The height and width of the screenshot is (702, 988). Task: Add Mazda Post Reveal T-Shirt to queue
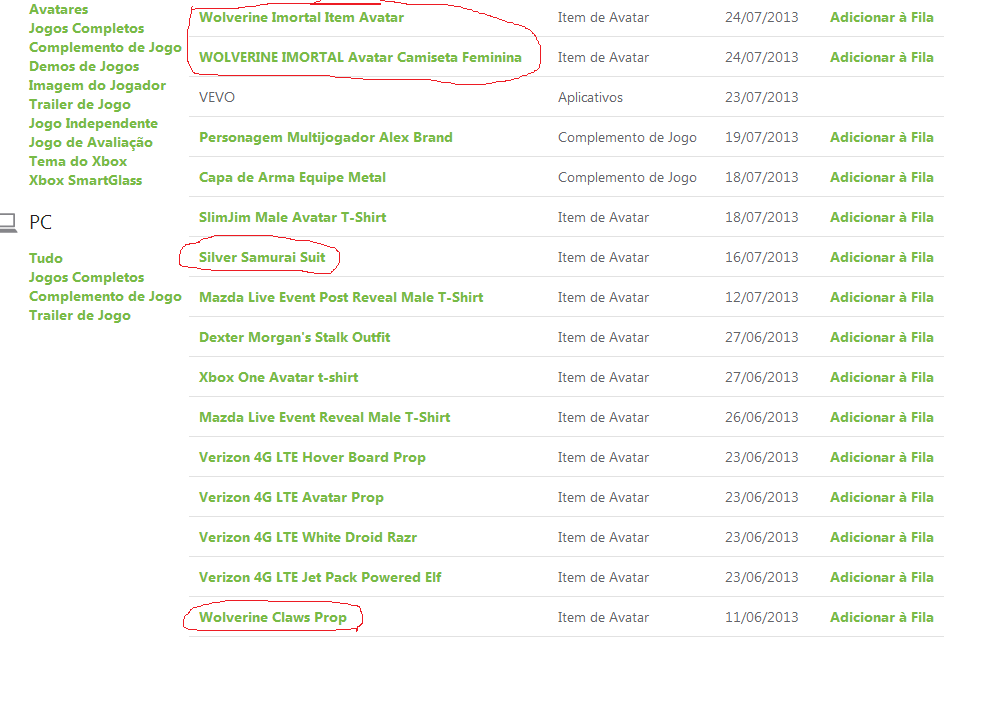tap(882, 297)
